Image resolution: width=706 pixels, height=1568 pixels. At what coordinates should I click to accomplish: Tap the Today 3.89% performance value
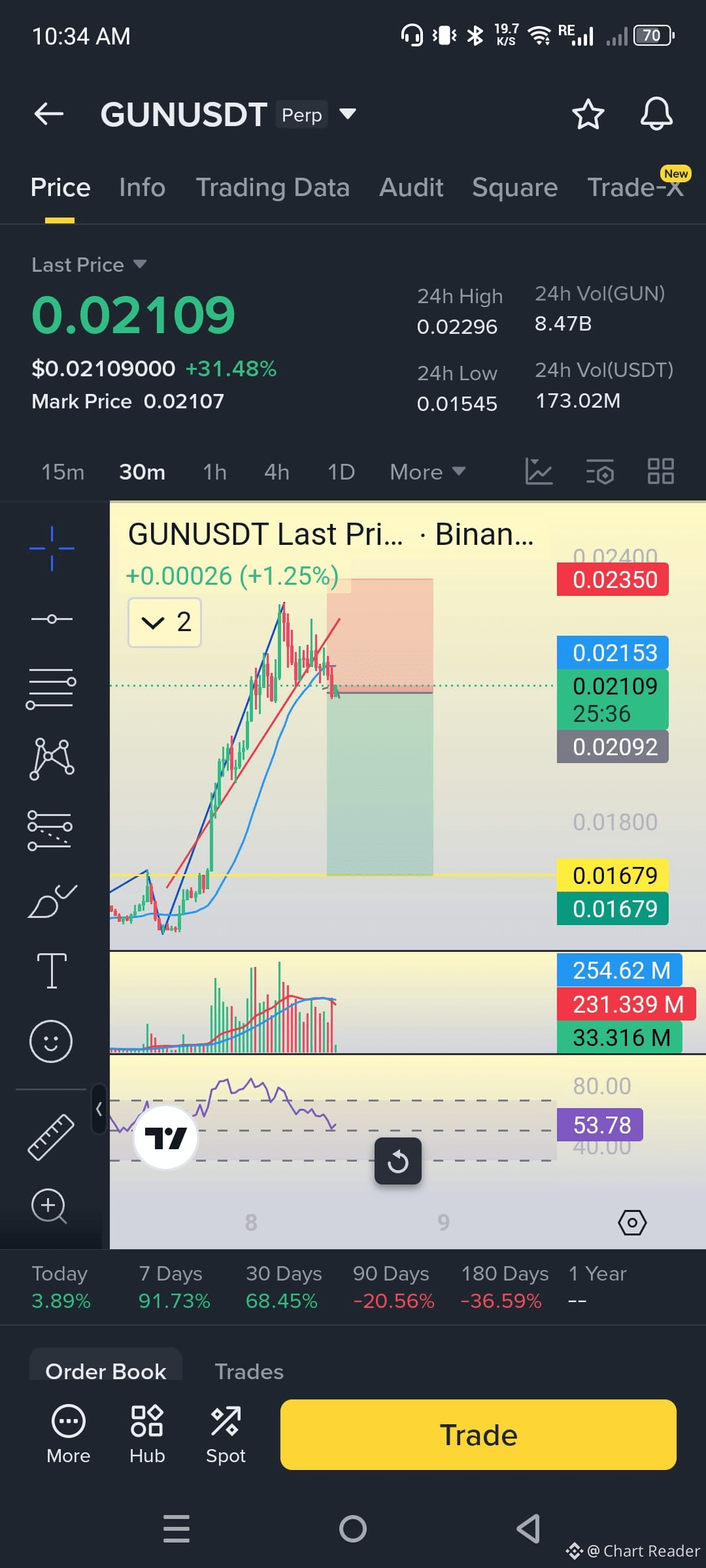point(61,1301)
